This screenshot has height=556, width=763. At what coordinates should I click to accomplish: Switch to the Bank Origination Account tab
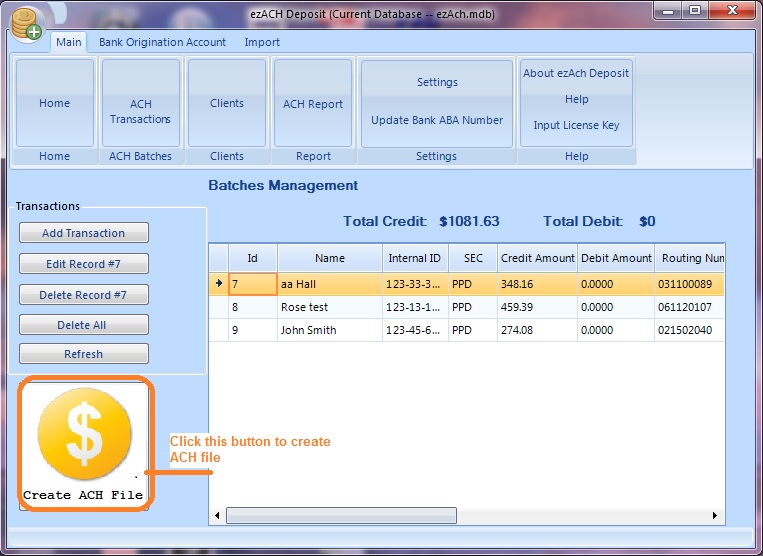[x=162, y=42]
